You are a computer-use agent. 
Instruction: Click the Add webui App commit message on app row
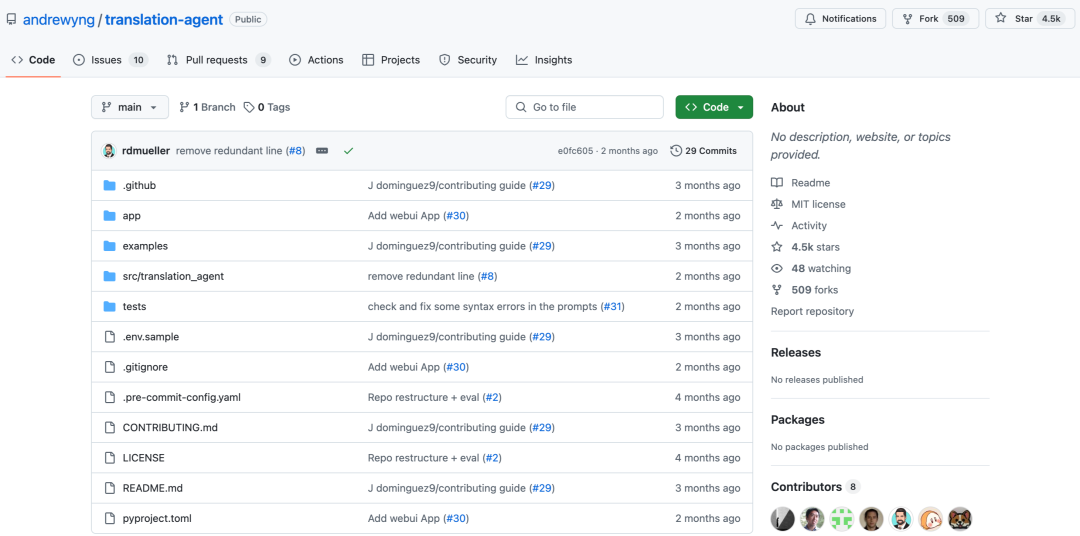[405, 216]
